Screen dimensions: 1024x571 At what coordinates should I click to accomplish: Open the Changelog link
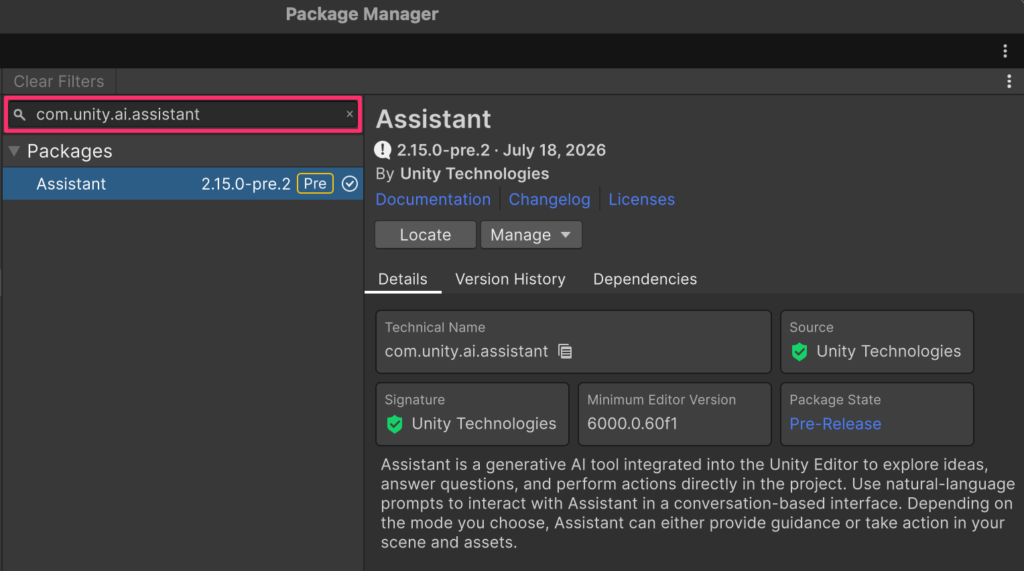pos(549,199)
